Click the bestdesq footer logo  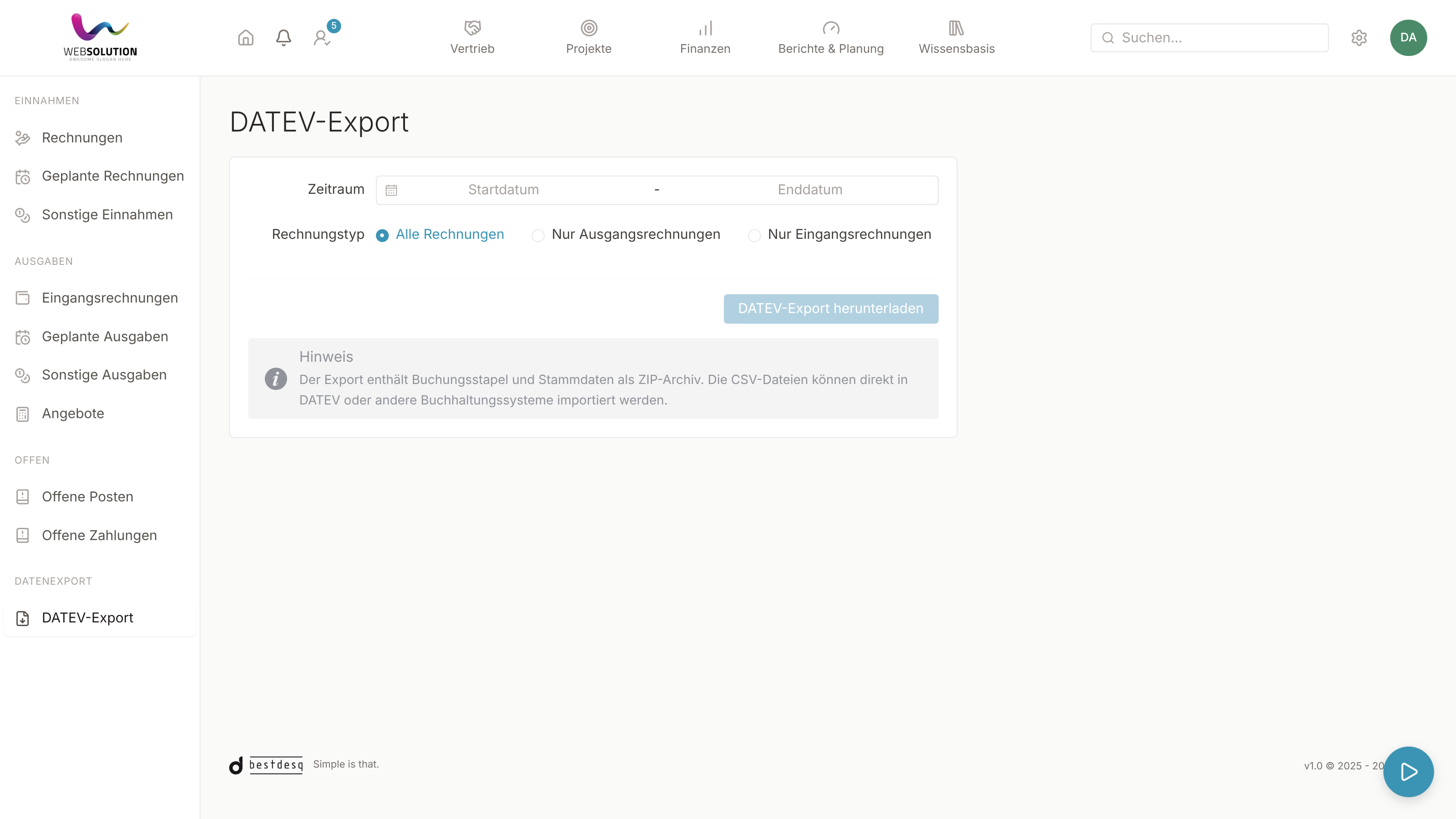[x=266, y=765]
